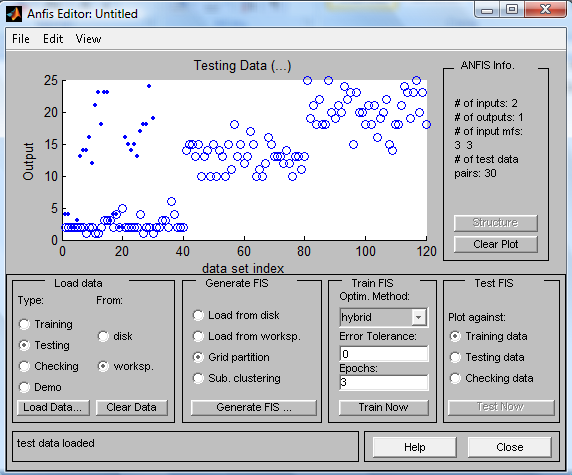This screenshot has width=572, height=475.
Task: Click the Load Data... button
Action: click(53, 407)
